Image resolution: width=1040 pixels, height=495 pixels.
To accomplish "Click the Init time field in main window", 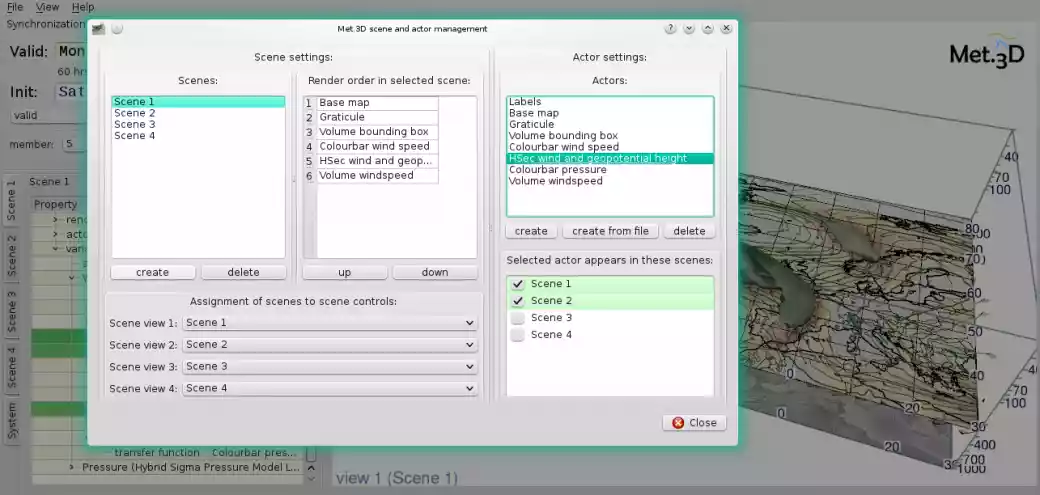I will [71, 92].
